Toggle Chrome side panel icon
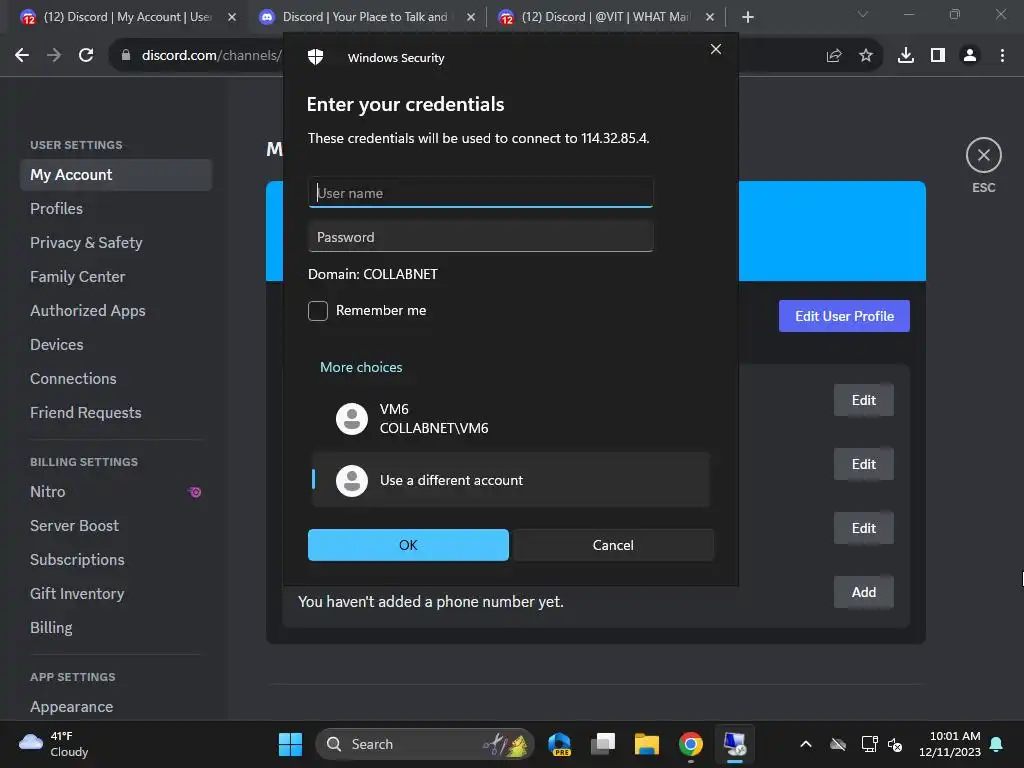Image resolution: width=1024 pixels, height=768 pixels. pyautogui.click(x=938, y=56)
